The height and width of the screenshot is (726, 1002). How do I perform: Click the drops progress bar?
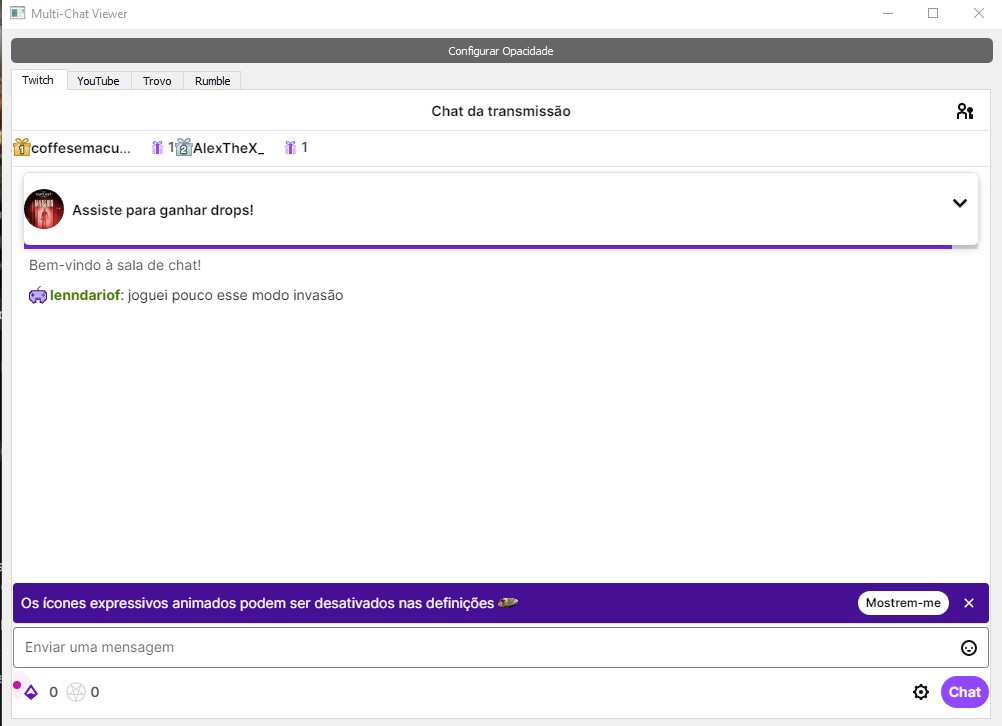(500, 247)
